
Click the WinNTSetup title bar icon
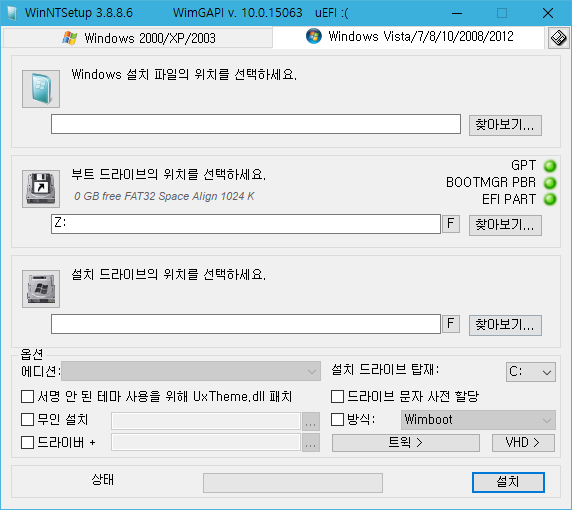click(12, 13)
